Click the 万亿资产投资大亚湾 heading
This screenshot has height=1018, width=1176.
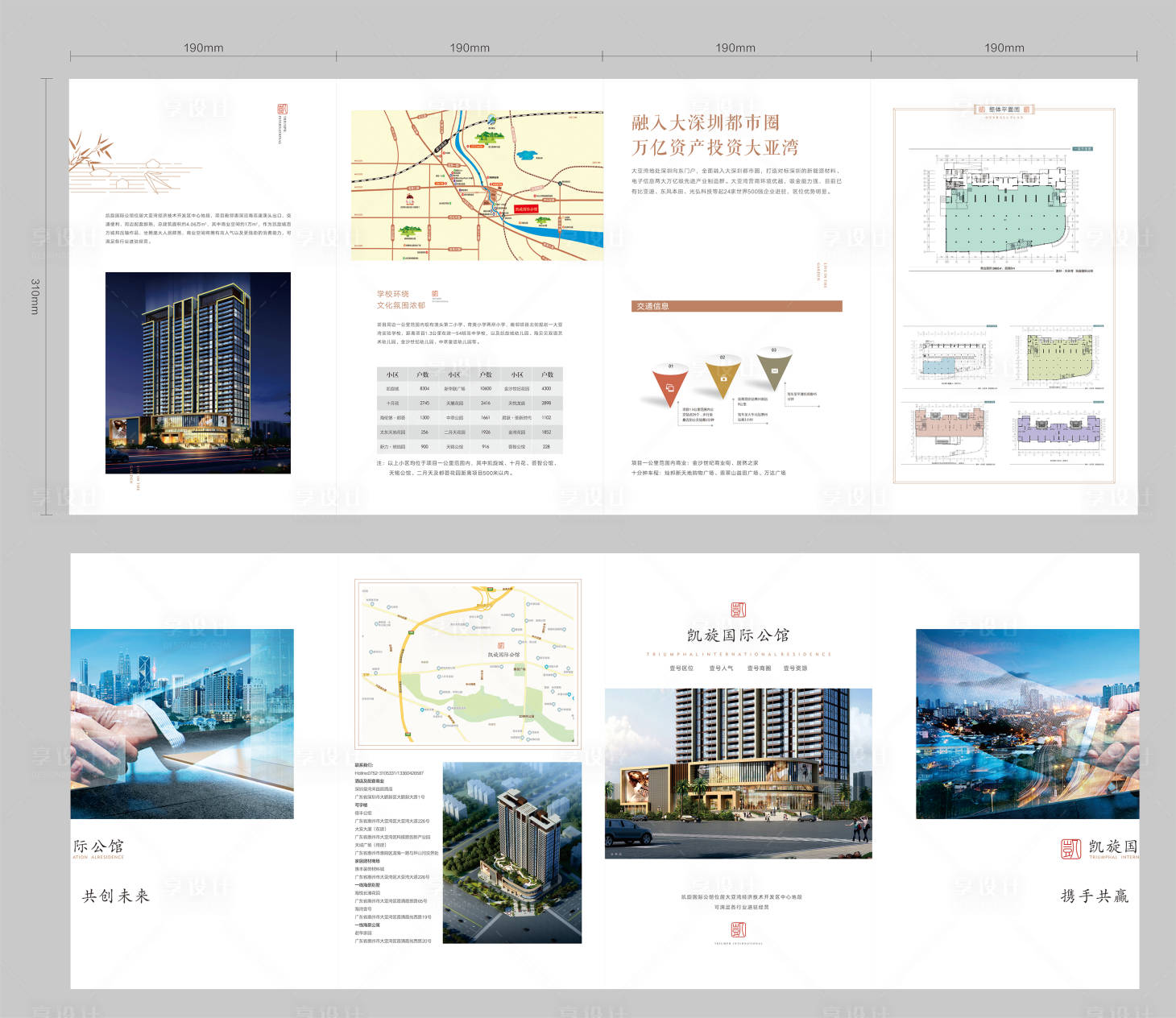tap(715, 147)
